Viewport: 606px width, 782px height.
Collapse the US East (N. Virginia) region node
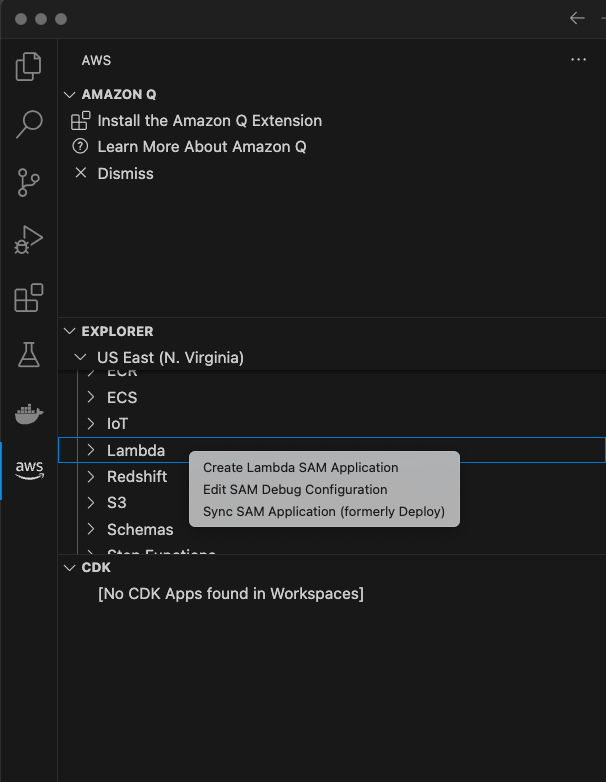[x=80, y=357]
